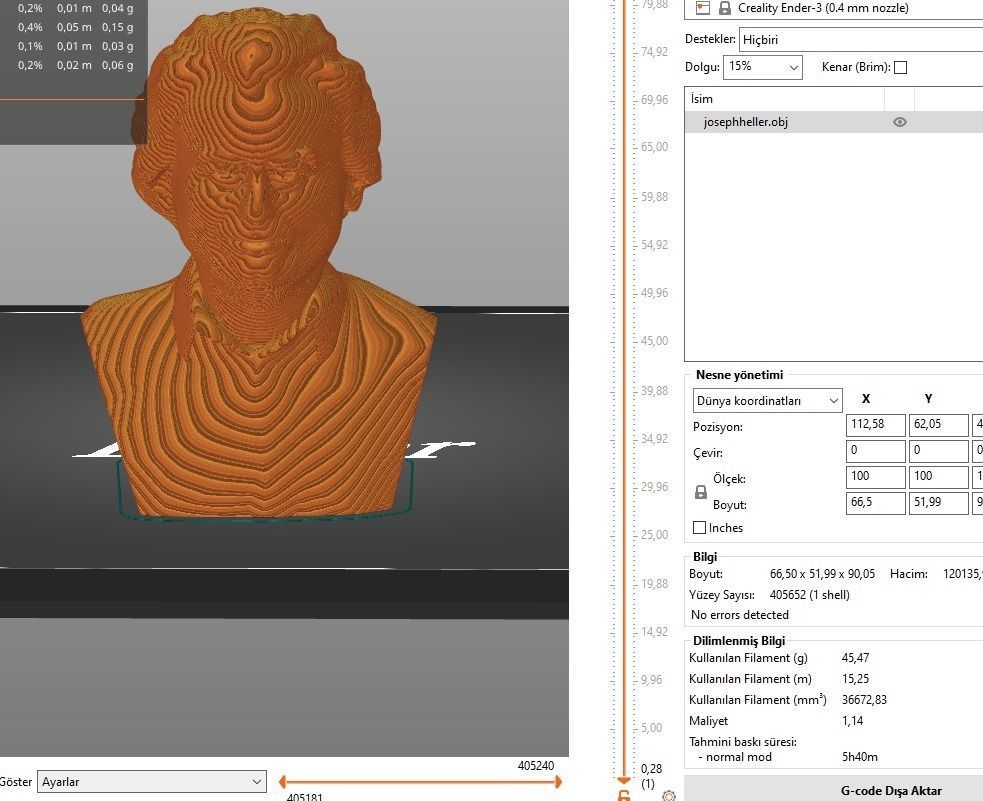Screen dimensions: 983x801
Task: Check the Inches checkbox
Action: (x=700, y=528)
